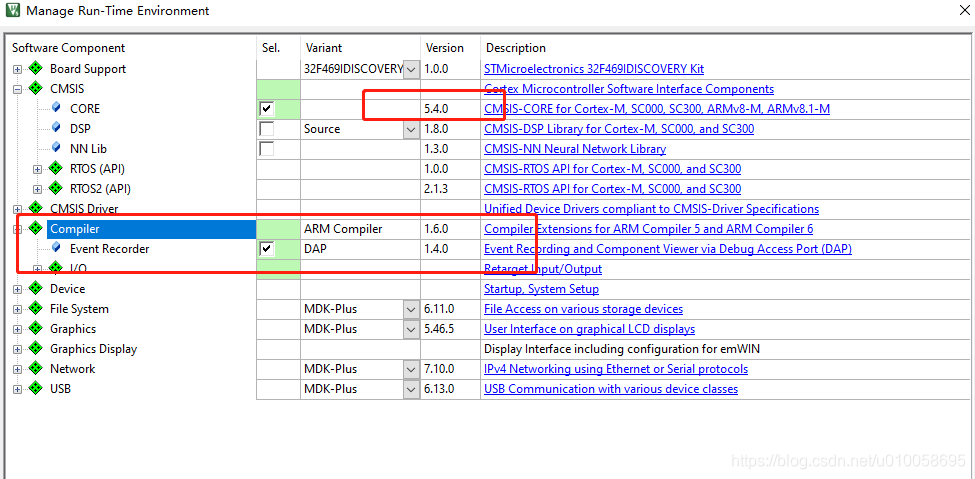Click the Compiler green diamond icon

coord(35,228)
